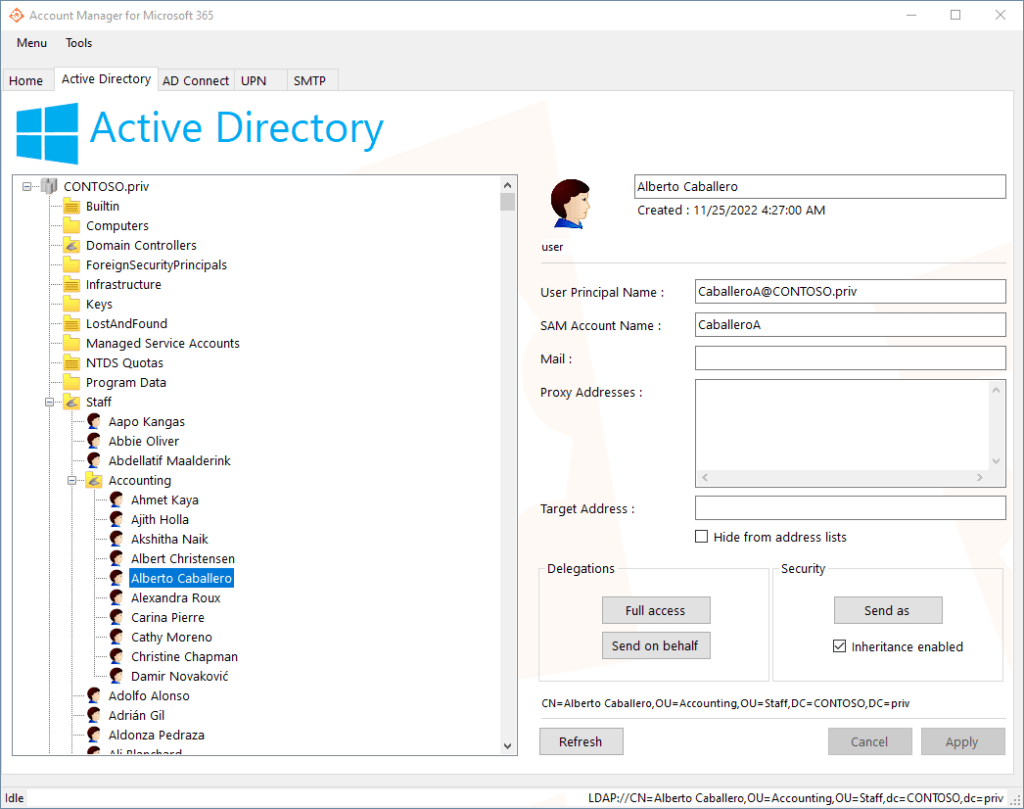
Task: Click the Refresh button
Action: pyautogui.click(x=581, y=742)
